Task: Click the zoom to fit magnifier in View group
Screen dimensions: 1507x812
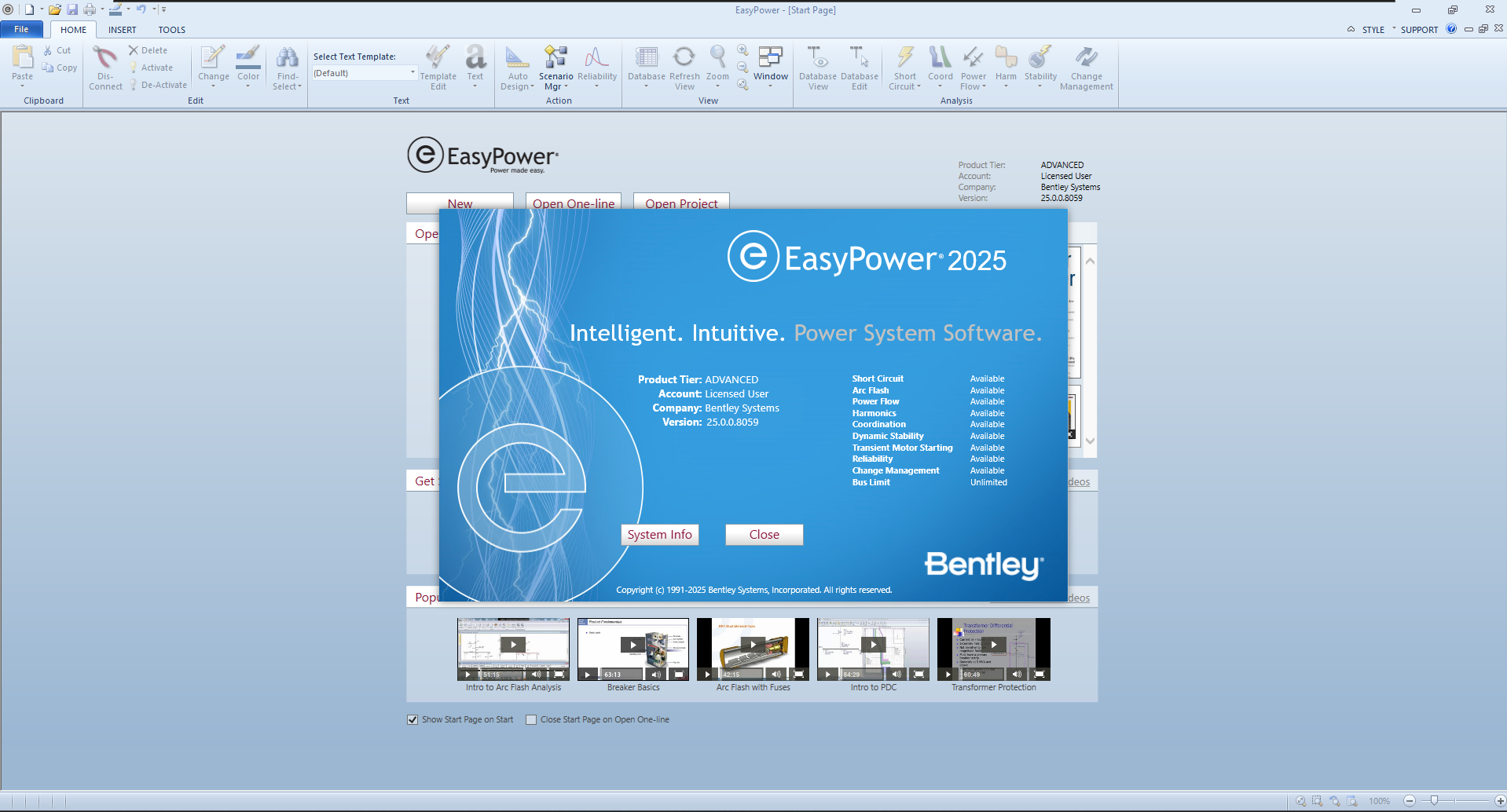Action: (x=742, y=84)
